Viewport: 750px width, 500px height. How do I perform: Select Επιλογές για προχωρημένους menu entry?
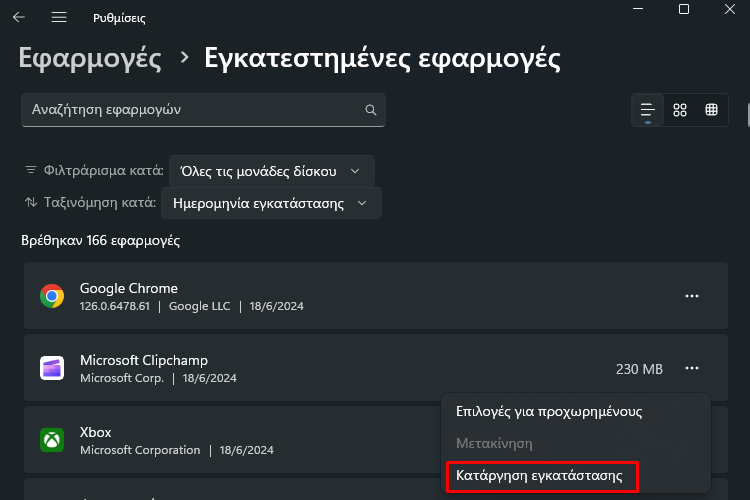tap(549, 411)
